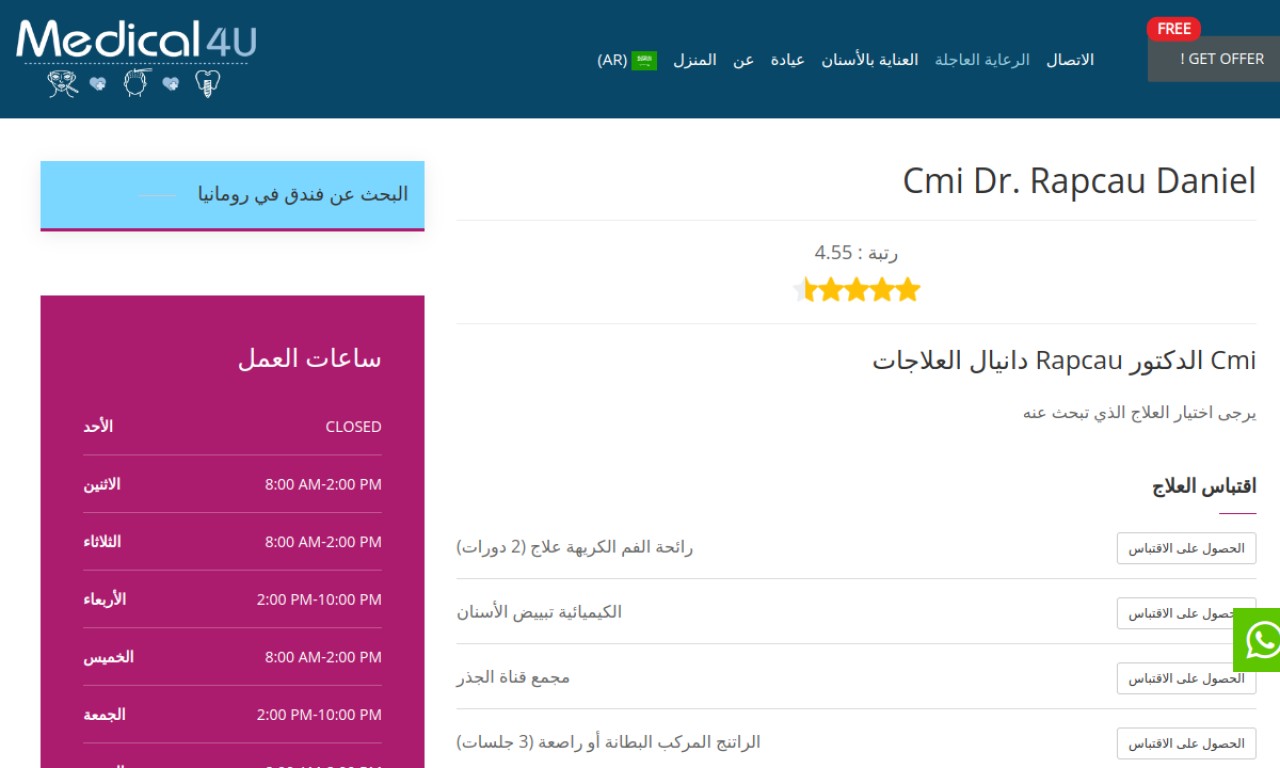Click الخميس day label
This screenshot has height=768, width=1280.
pyautogui.click(x=108, y=657)
